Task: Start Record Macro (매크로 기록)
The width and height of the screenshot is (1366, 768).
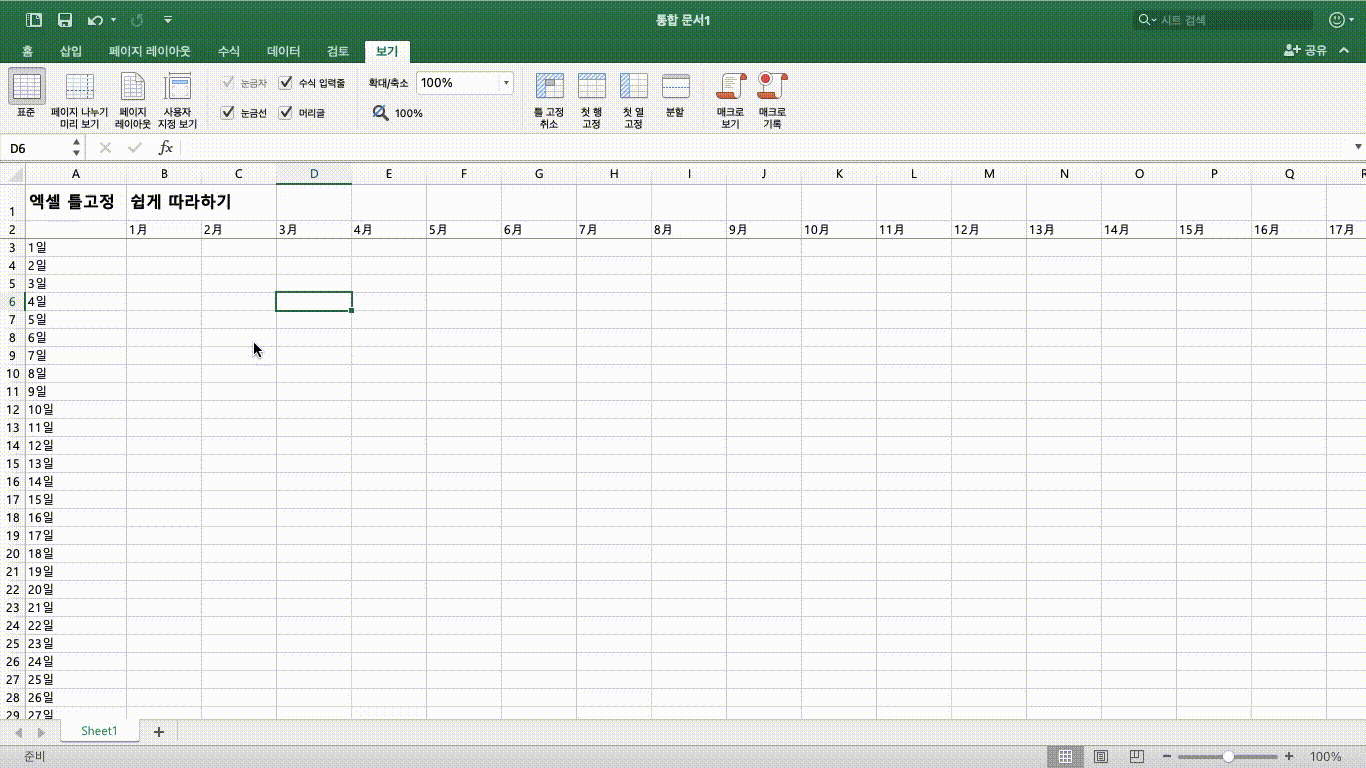Action: click(772, 101)
